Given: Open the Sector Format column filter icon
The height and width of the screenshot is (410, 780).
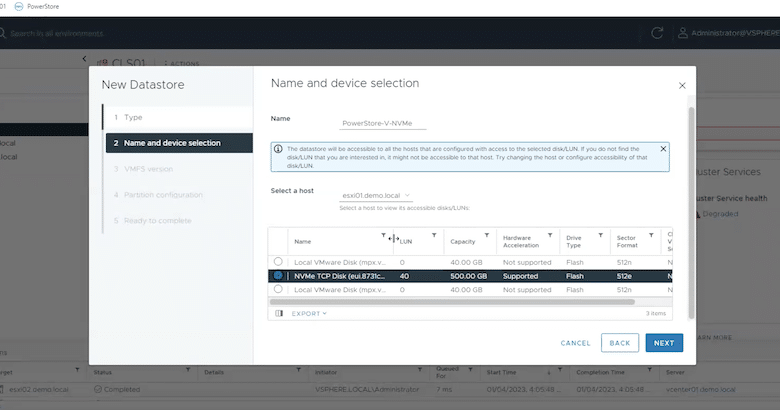Looking at the screenshot, I should (x=651, y=235).
